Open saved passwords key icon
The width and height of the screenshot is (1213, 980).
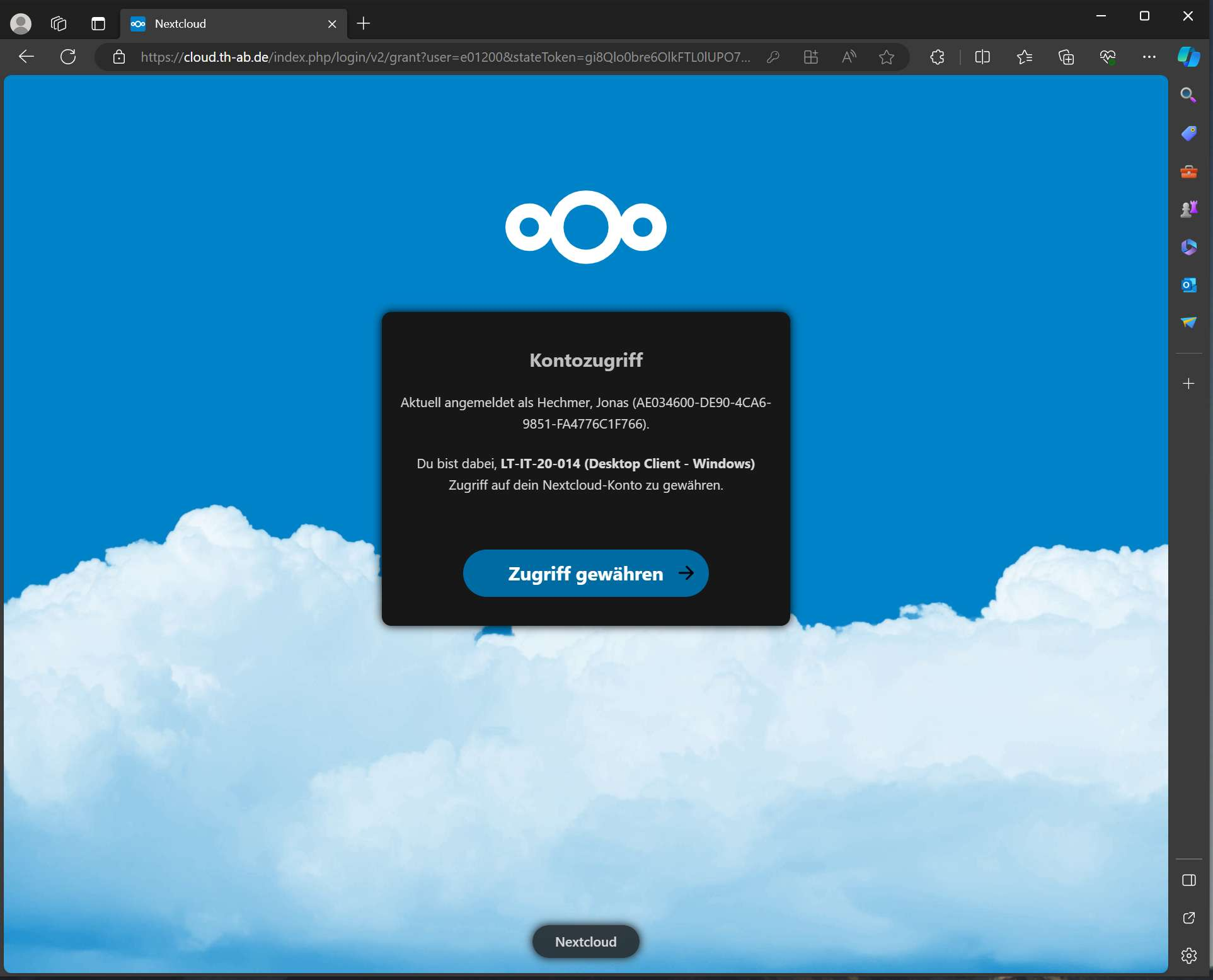pyautogui.click(x=773, y=57)
